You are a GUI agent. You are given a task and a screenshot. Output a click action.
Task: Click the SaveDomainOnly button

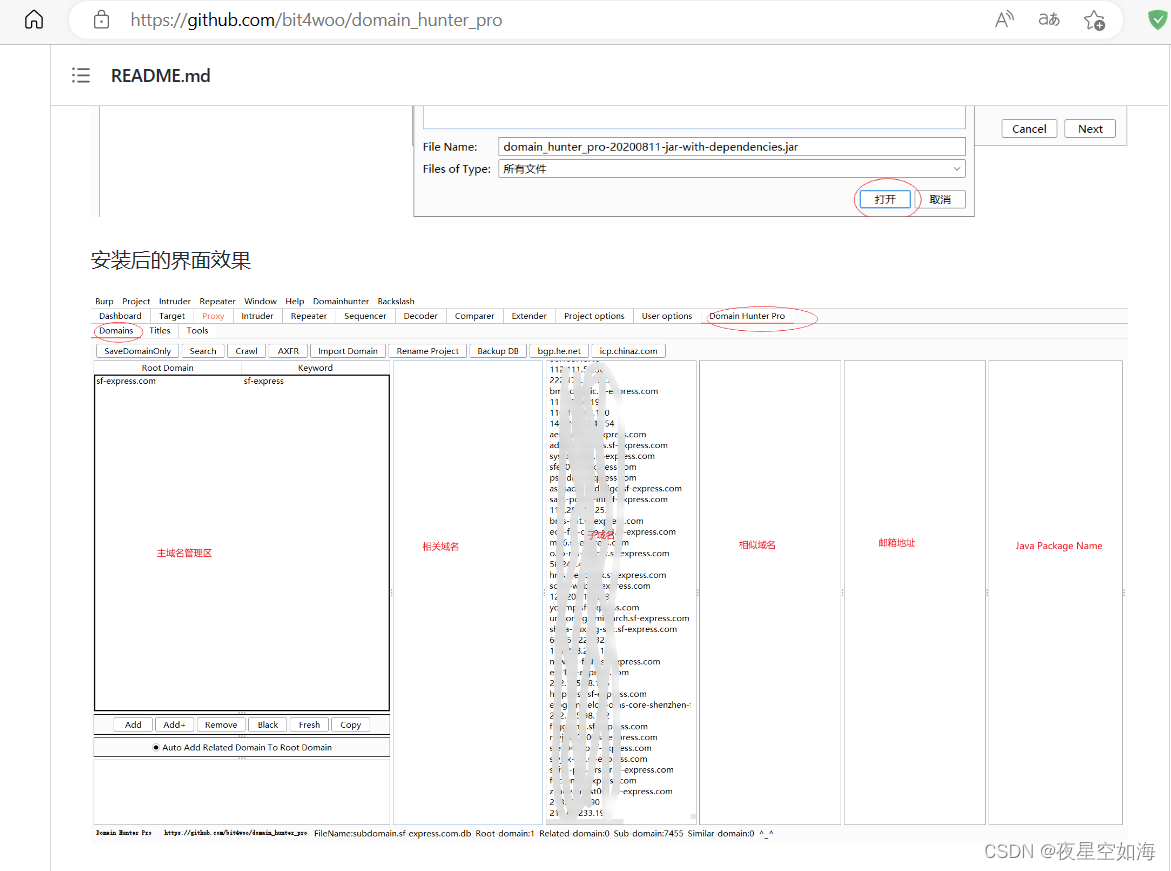click(x=137, y=351)
